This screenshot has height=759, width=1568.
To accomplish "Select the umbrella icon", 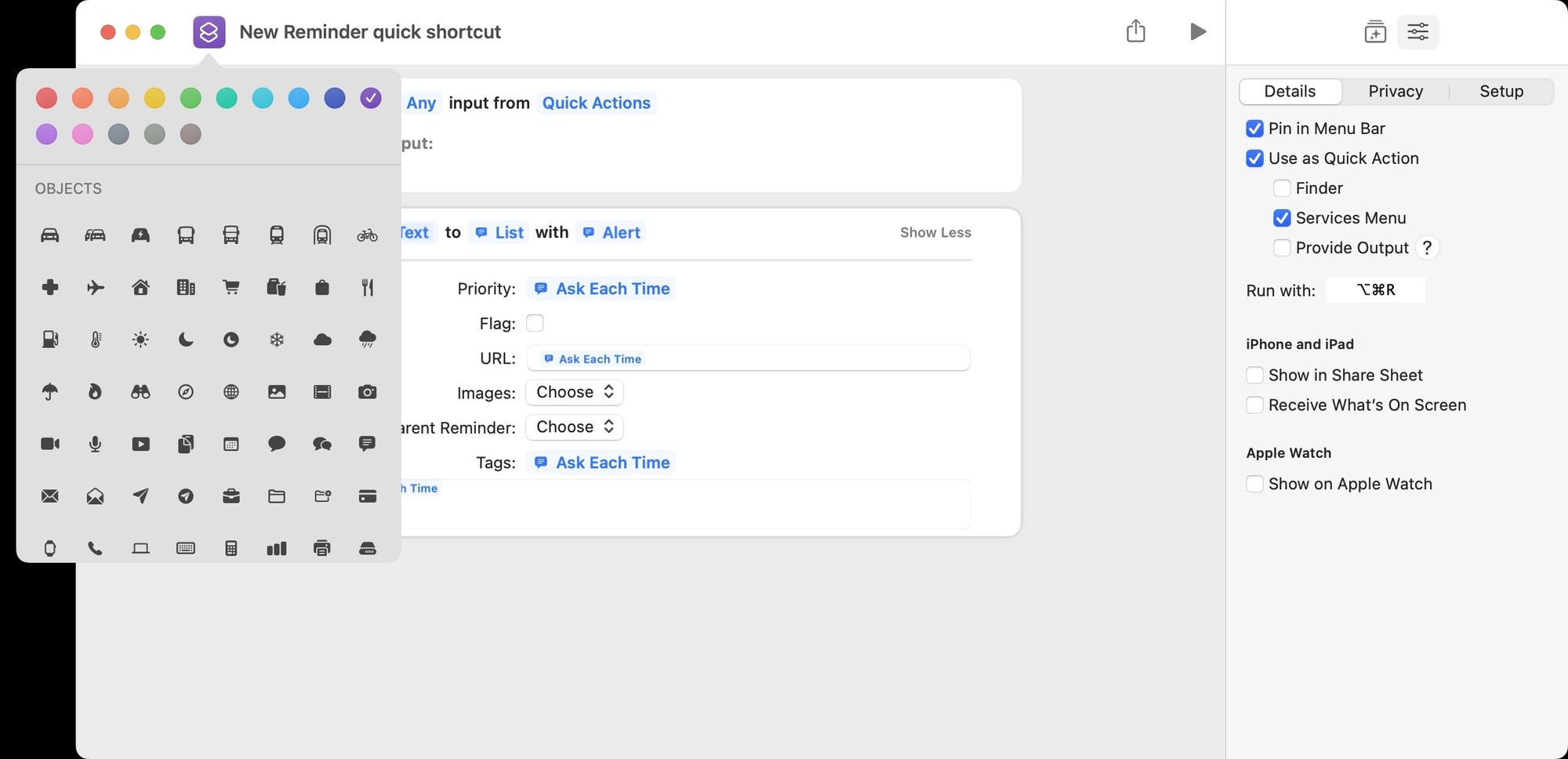I will pyautogui.click(x=49, y=392).
